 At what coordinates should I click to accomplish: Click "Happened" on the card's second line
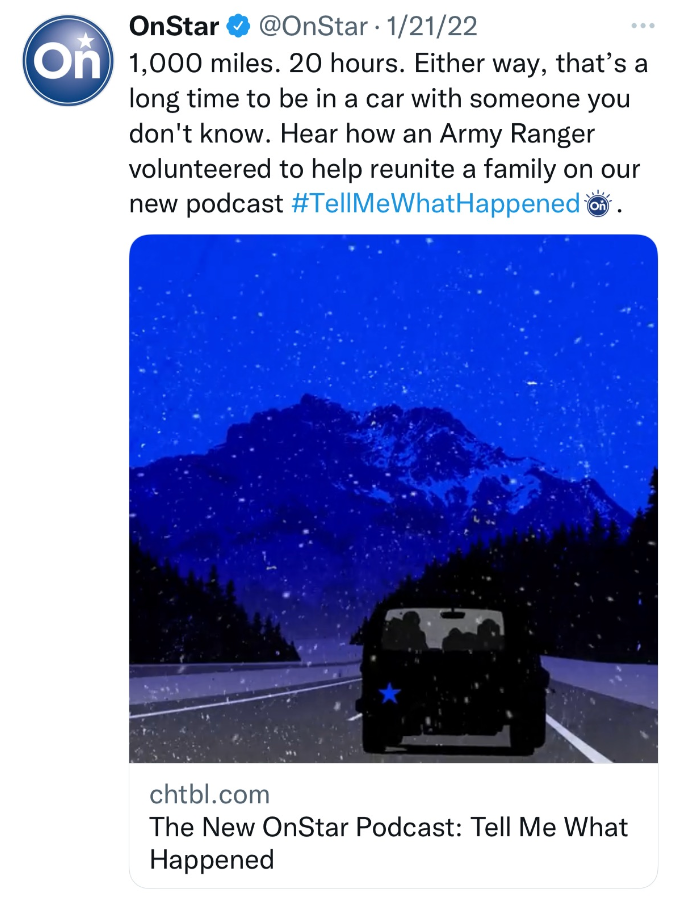pos(211,860)
